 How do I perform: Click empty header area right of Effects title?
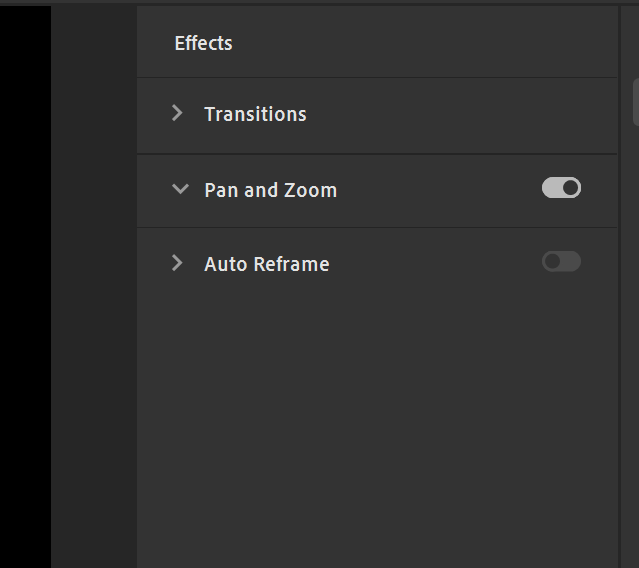pyautogui.click(x=420, y=43)
